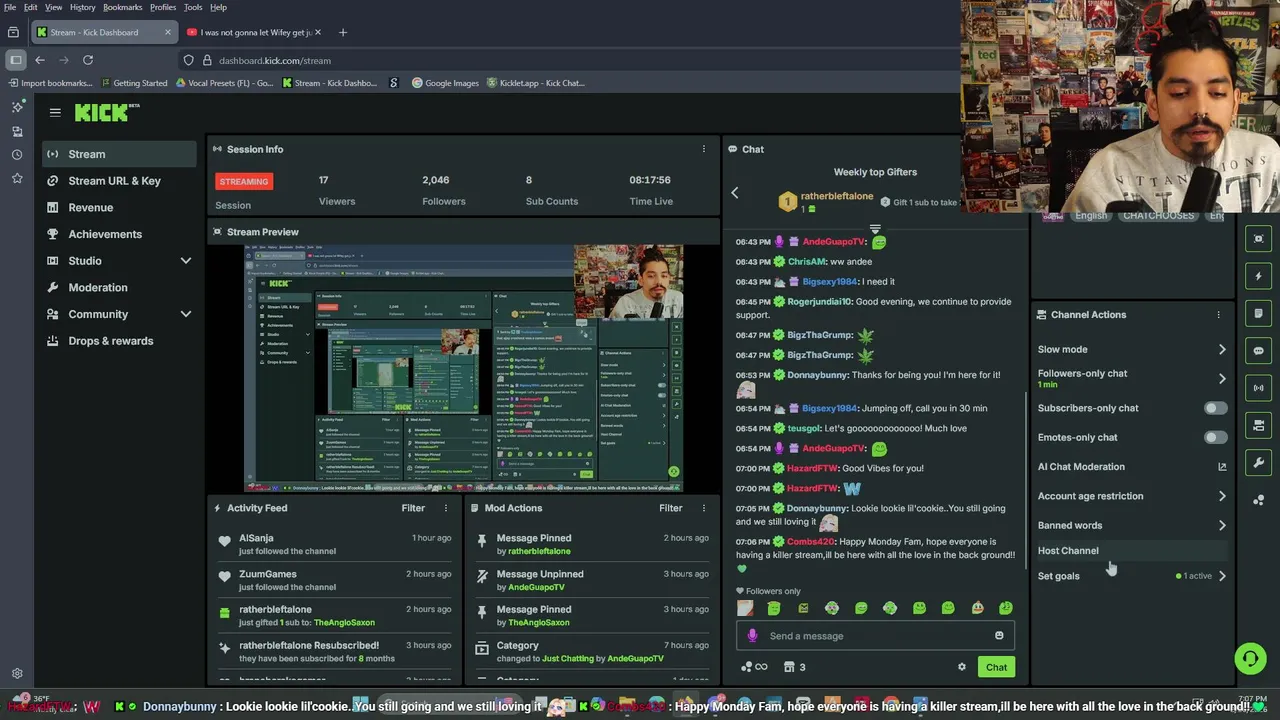This screenshot has width=1280, height=720.
Task: Click ratherbleftalone in Weekly top Gifters
Action: point(836,196)
